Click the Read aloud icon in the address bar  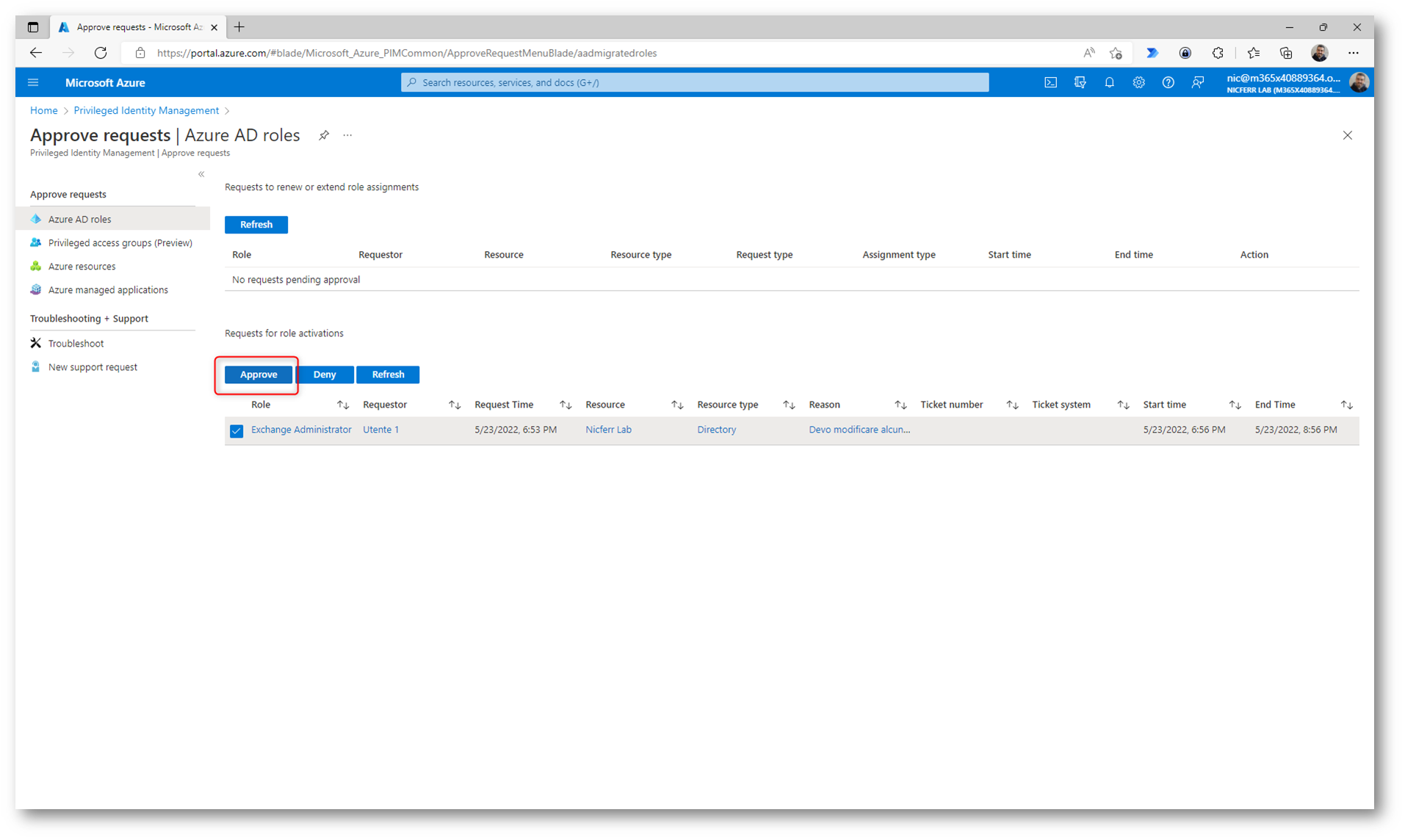1088,53
